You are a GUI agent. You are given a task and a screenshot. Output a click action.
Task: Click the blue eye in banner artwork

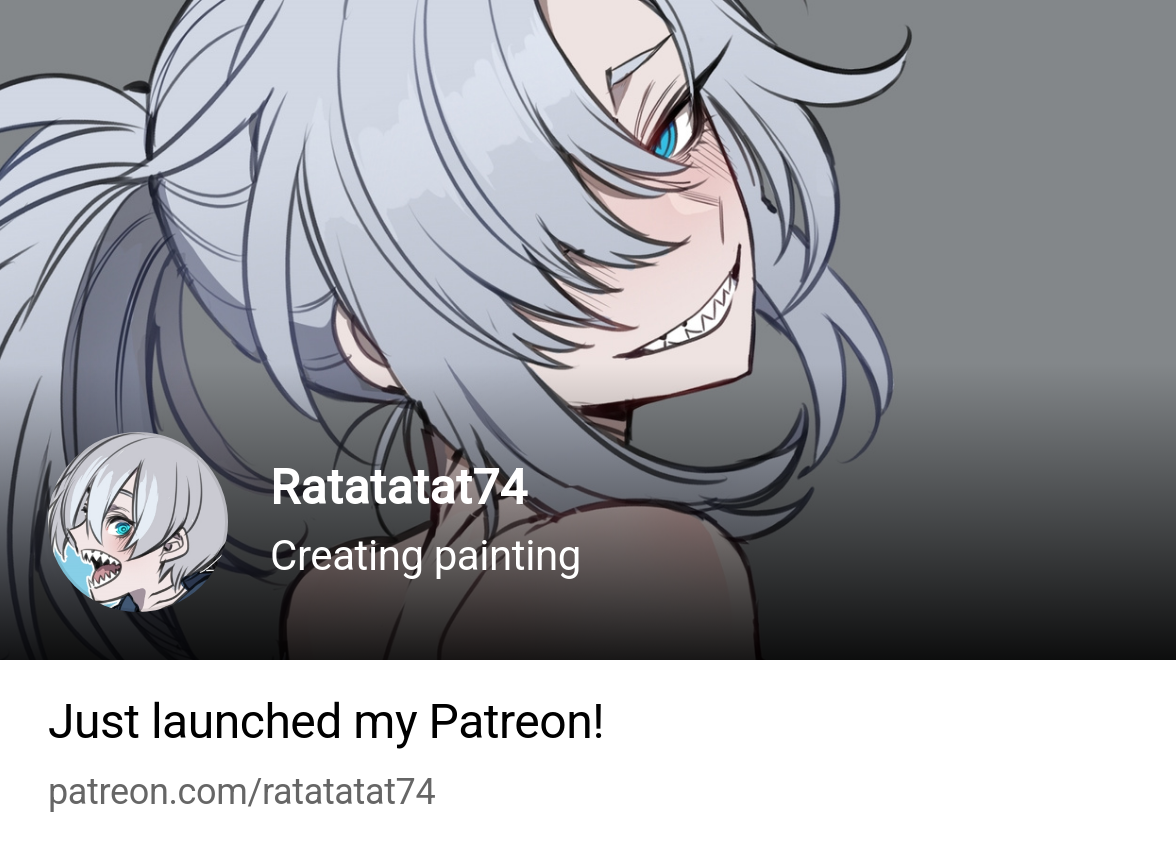668,135
